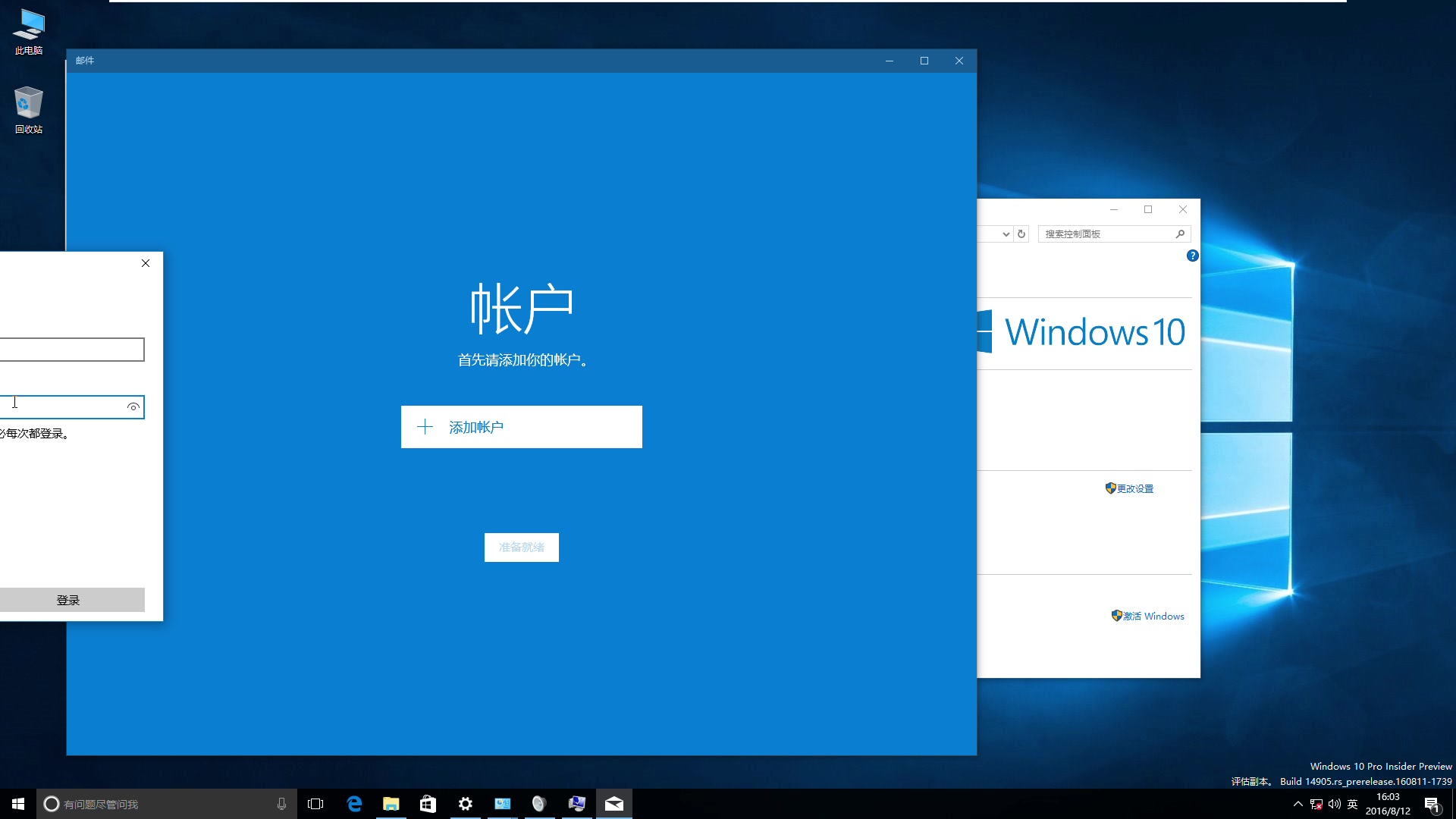Image resolution: width=1456 pixels, height=819 pixels.
Task: Close the Control Panel window
Action: [1183, 209]
